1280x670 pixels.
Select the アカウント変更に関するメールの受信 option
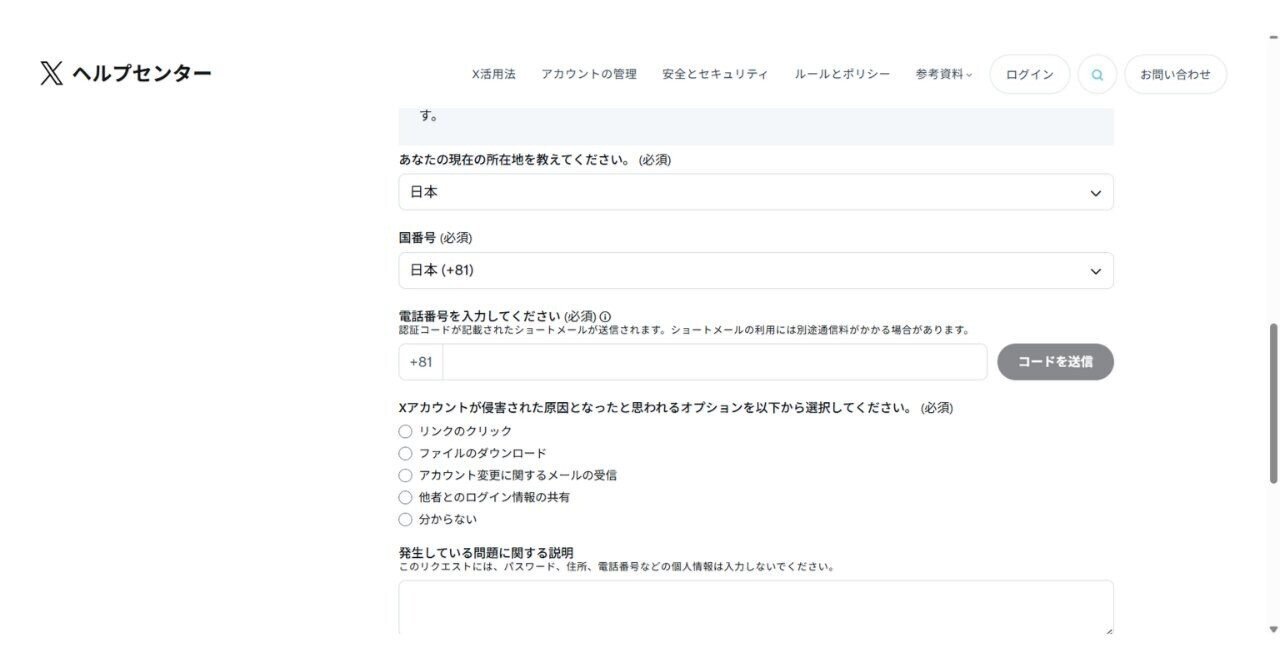click(406, 475)
